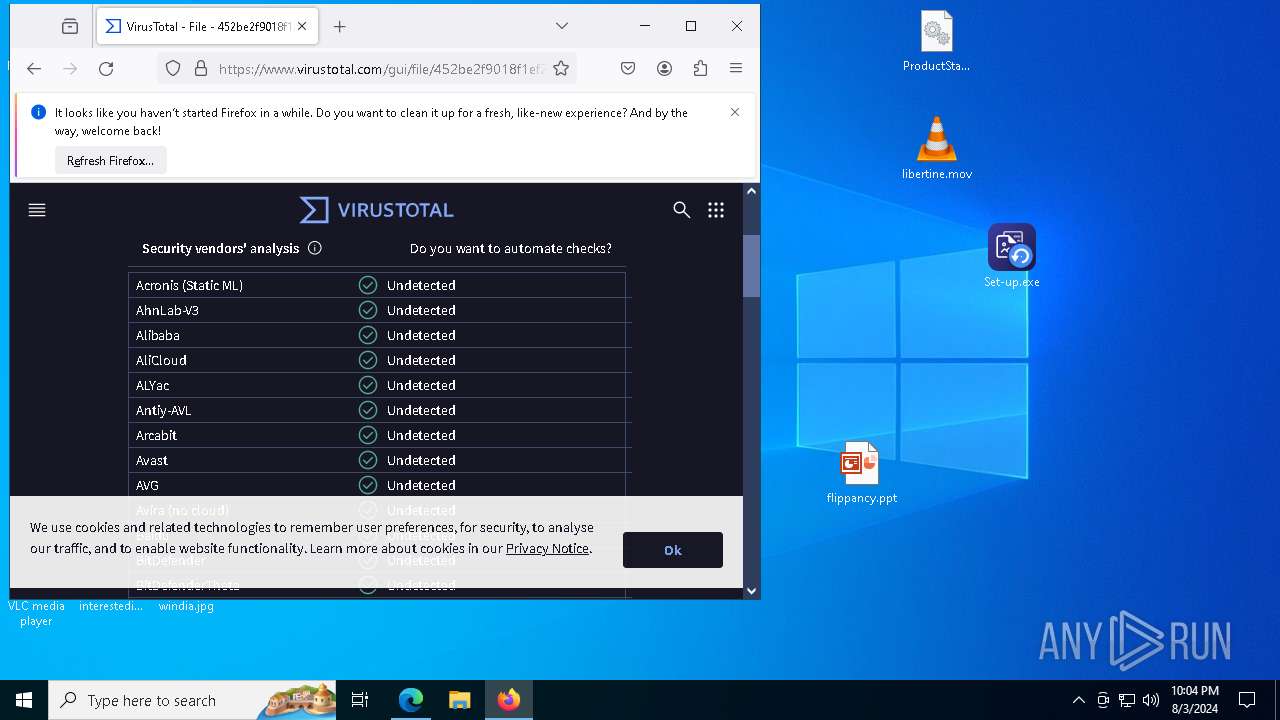This screenshot has width=1280, height=720.
Task: Click Undetected check icon for Avast
Action: click(x=368, y=460)
